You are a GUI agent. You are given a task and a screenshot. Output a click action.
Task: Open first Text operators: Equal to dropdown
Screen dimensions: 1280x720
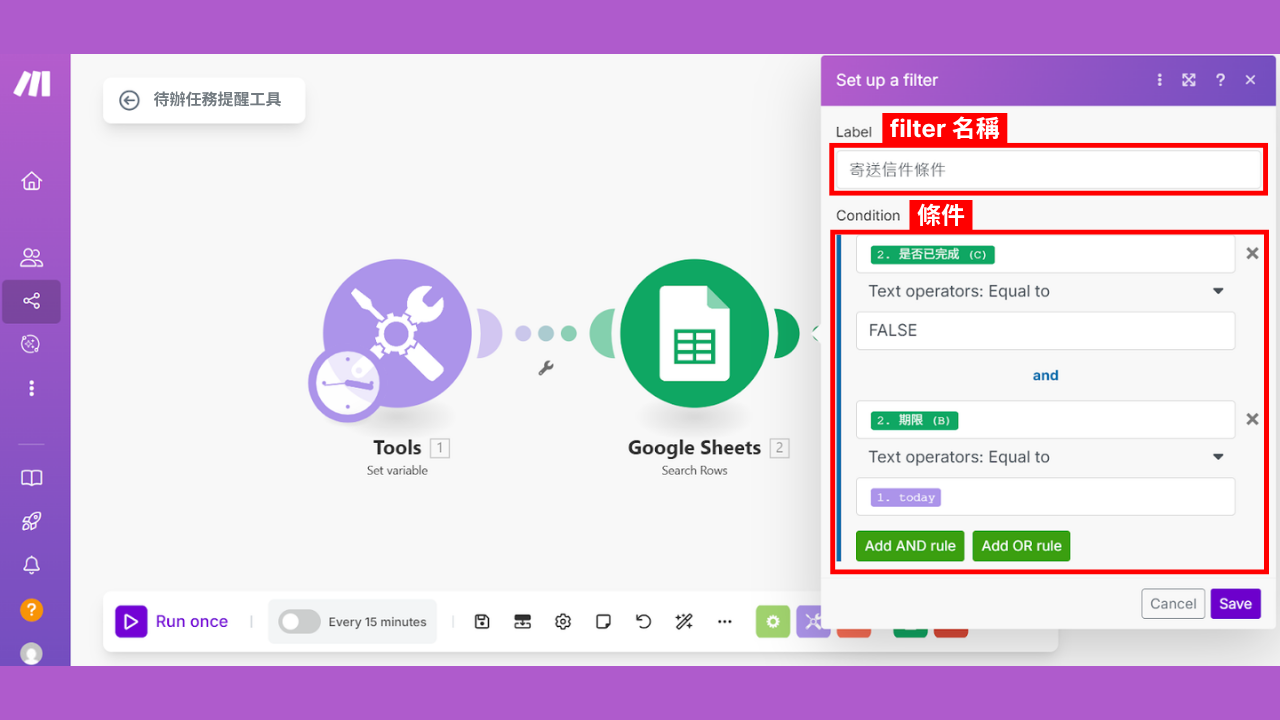(x=1046, y=291)
